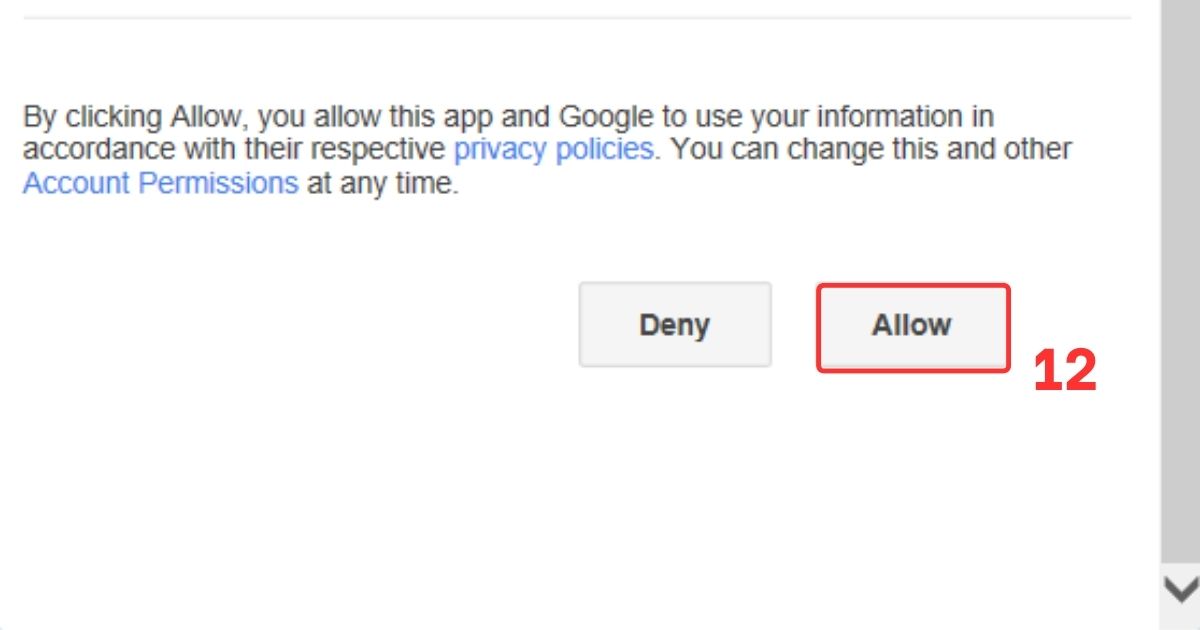Approve the app's information request
Image resolution: width=1200 pixels, height=630 pixels.
[x=910, y=325]
